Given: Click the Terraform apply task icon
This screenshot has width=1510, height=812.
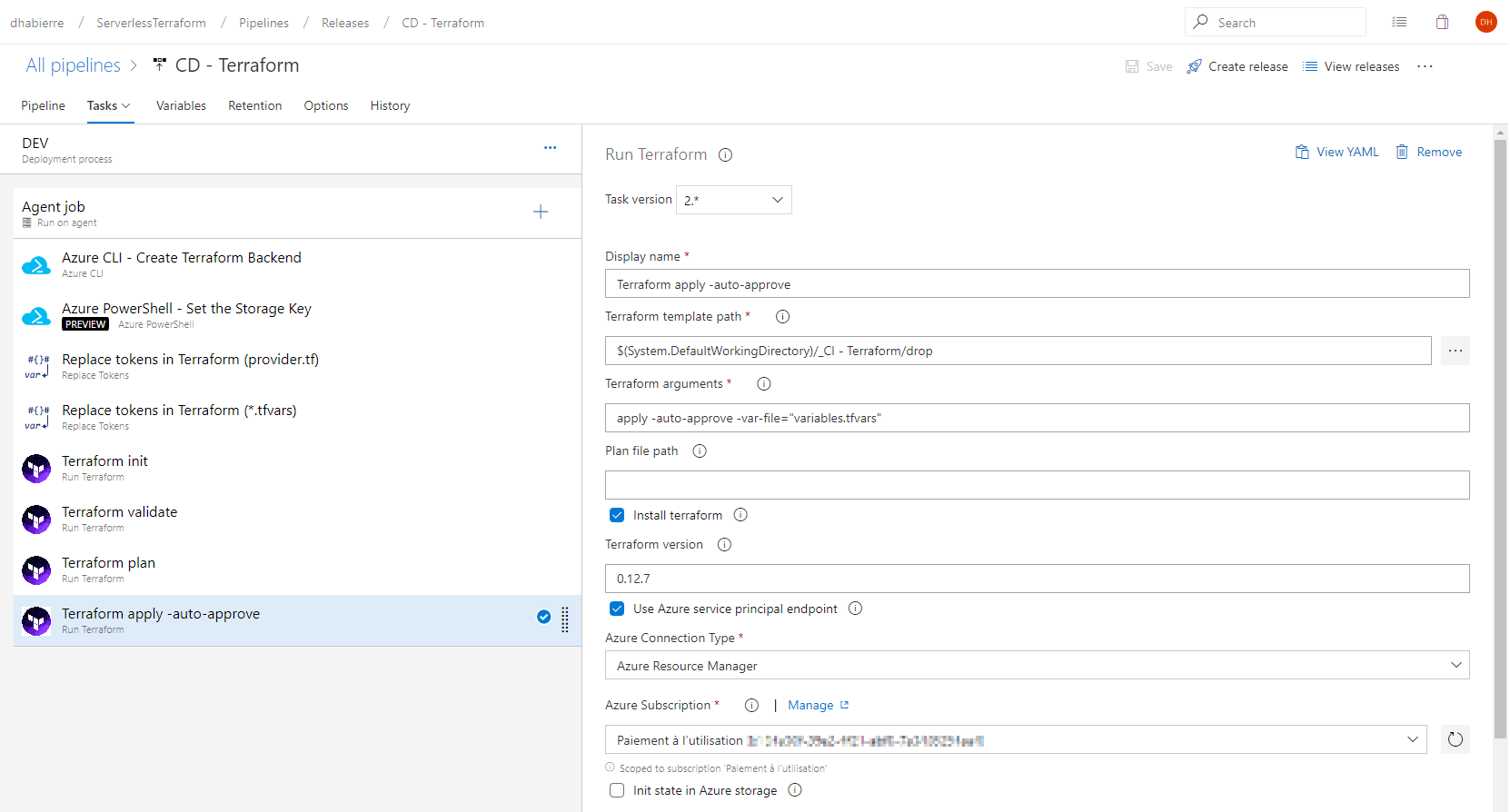Looking at the screenshot, I should 36,621.
